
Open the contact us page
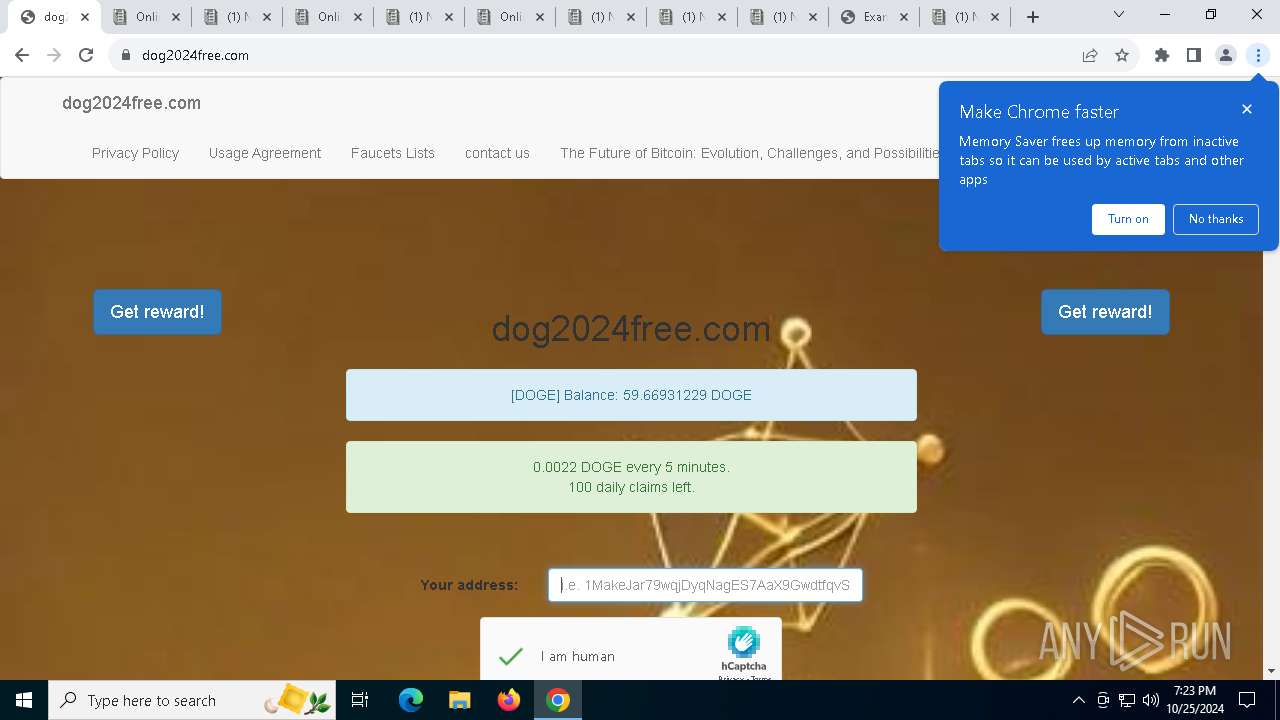tap(497, 153)
